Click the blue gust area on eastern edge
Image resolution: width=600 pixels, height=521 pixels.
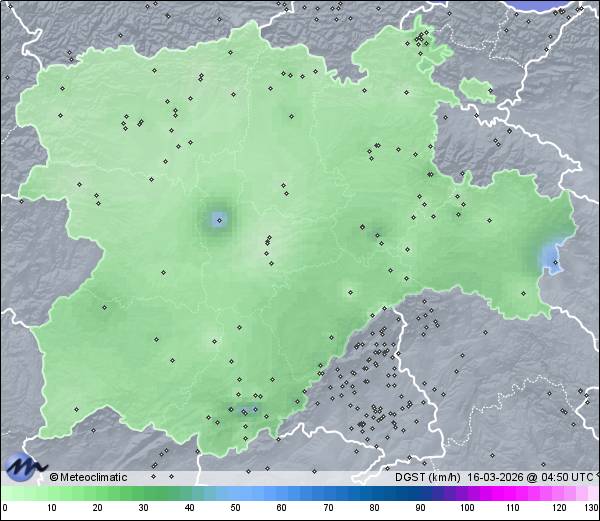pyautogui.click(x=551, y=257)
